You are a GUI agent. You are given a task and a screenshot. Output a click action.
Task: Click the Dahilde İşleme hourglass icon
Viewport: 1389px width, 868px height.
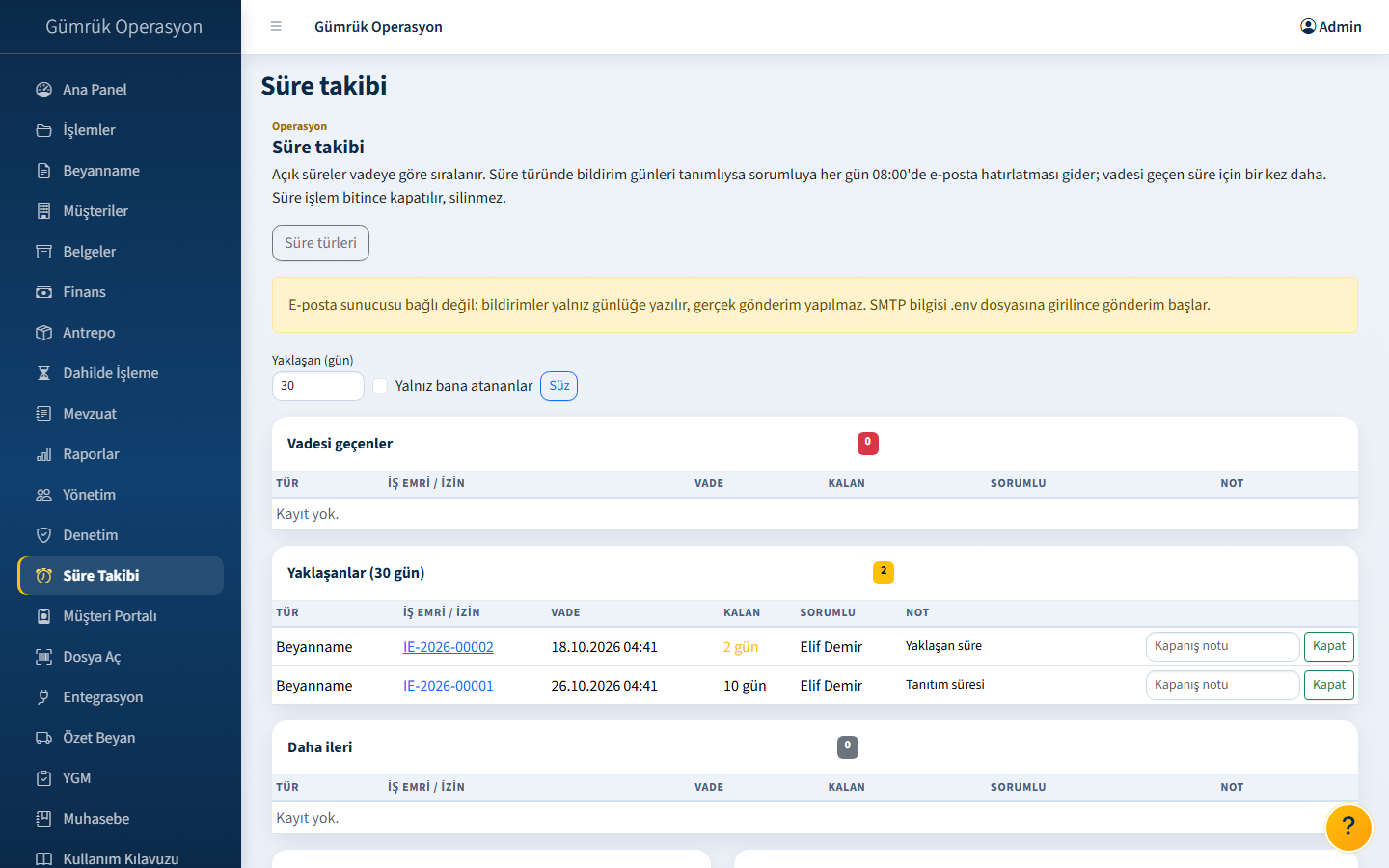(x=43, y=373)
